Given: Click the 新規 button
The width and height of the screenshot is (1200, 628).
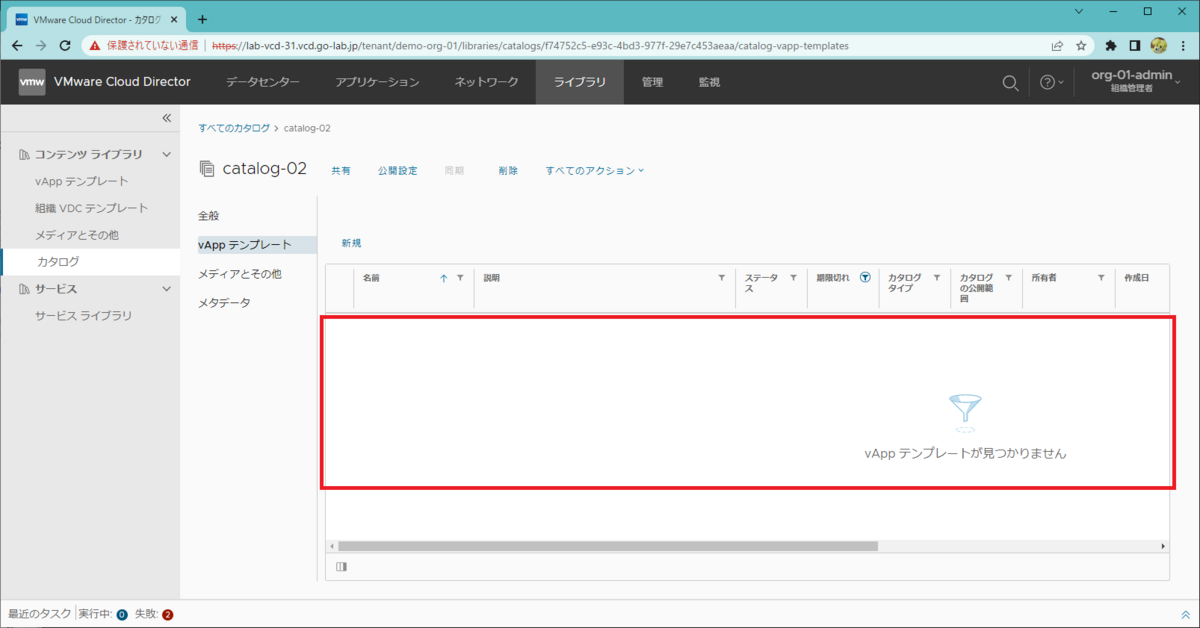Looking at the screenshot, I should [x=351, y=243].
